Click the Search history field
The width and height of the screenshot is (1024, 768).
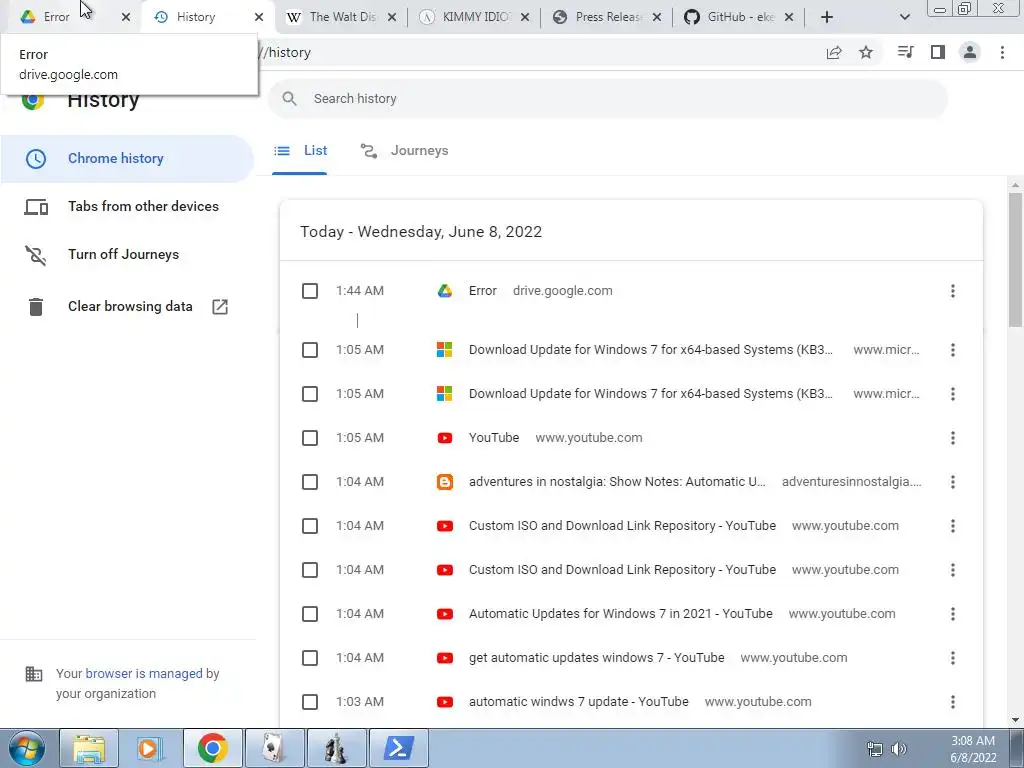point(607,99)
